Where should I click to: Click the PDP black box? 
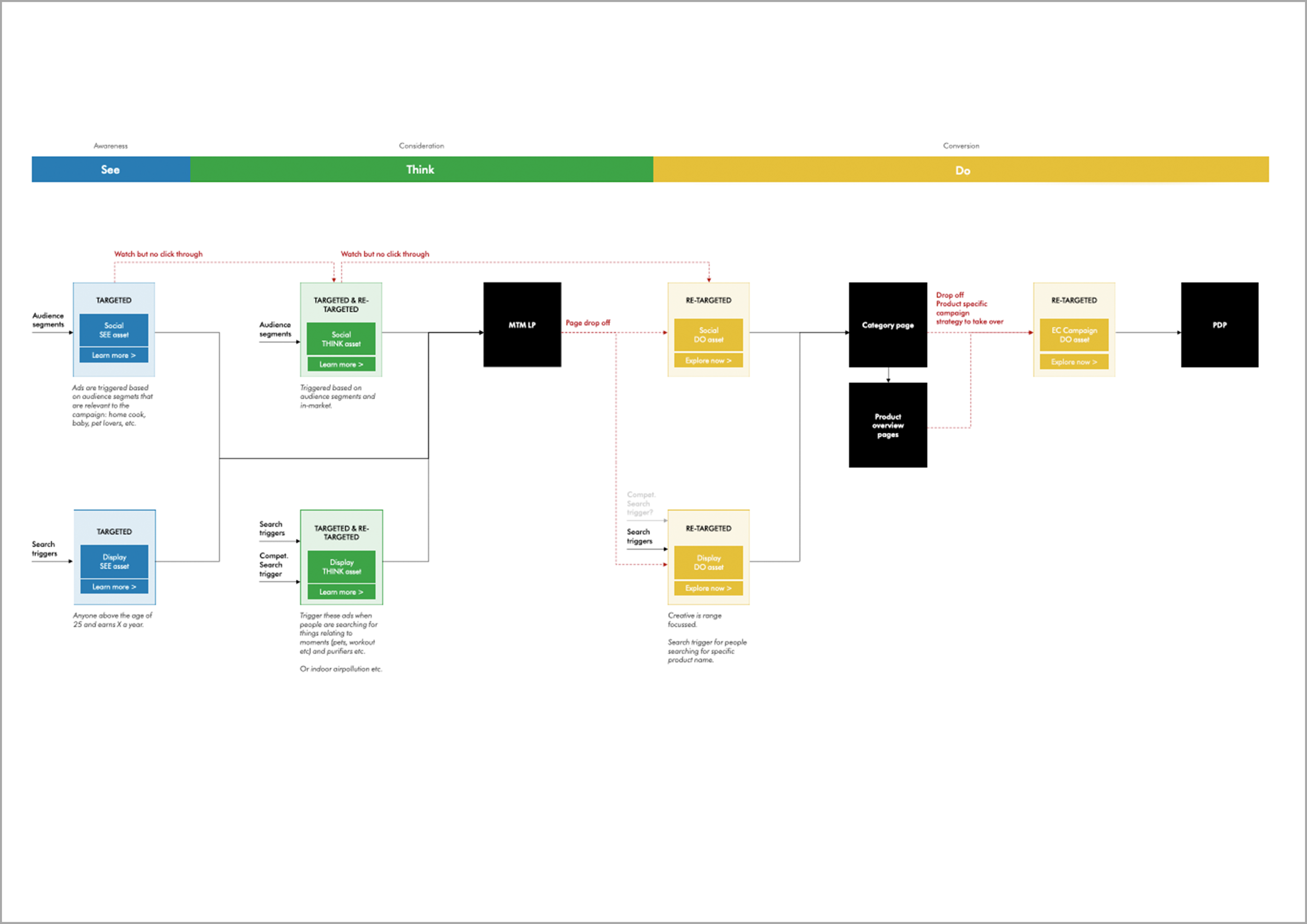tap(1219, 325)
